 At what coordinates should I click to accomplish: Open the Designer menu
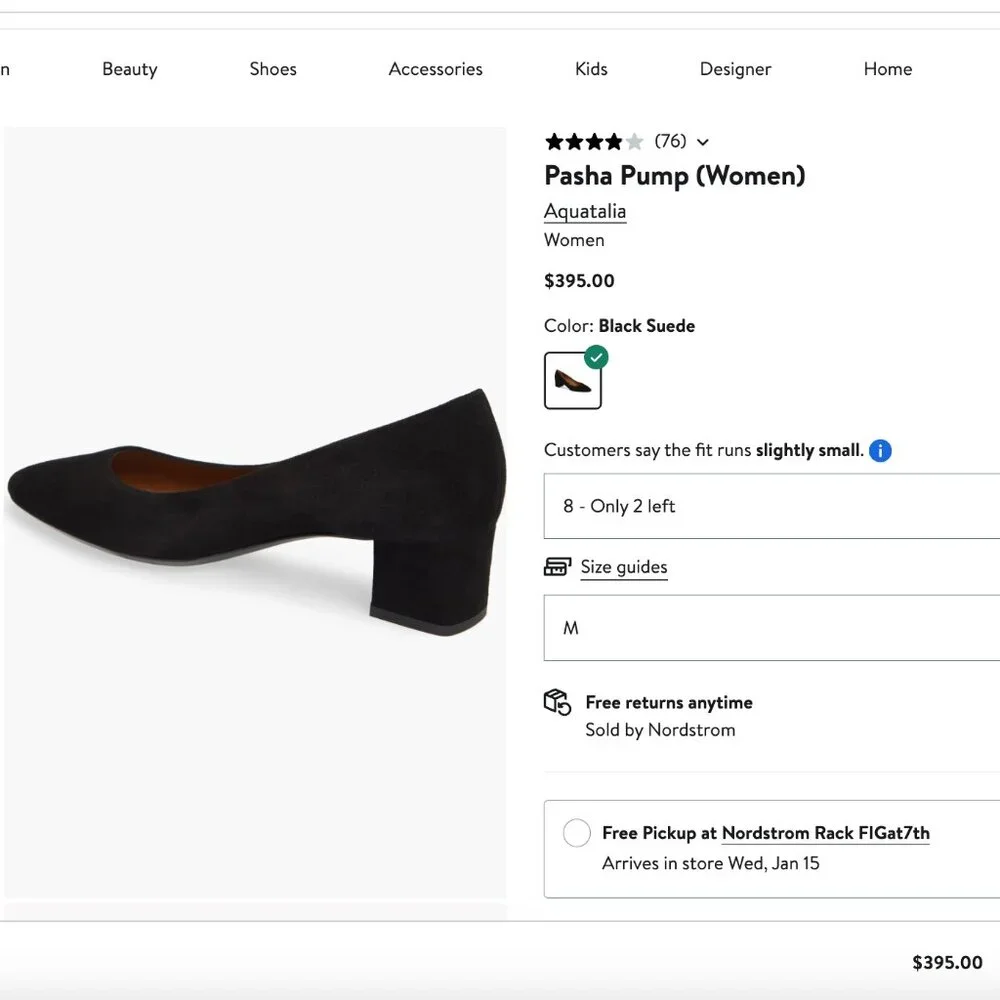(735, 69)
